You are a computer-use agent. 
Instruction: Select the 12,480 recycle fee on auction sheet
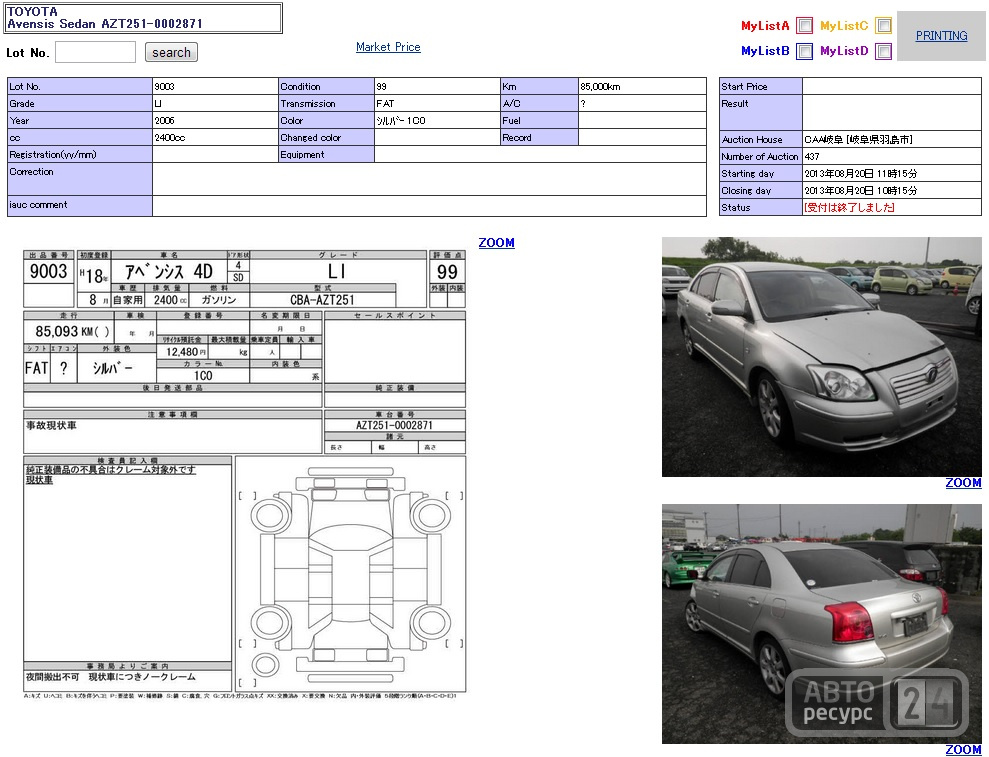(x=182, y=352)
